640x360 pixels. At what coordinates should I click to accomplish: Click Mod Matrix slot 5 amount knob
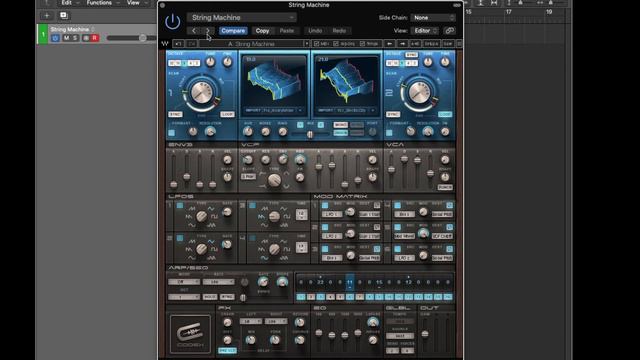click(423, 233)
